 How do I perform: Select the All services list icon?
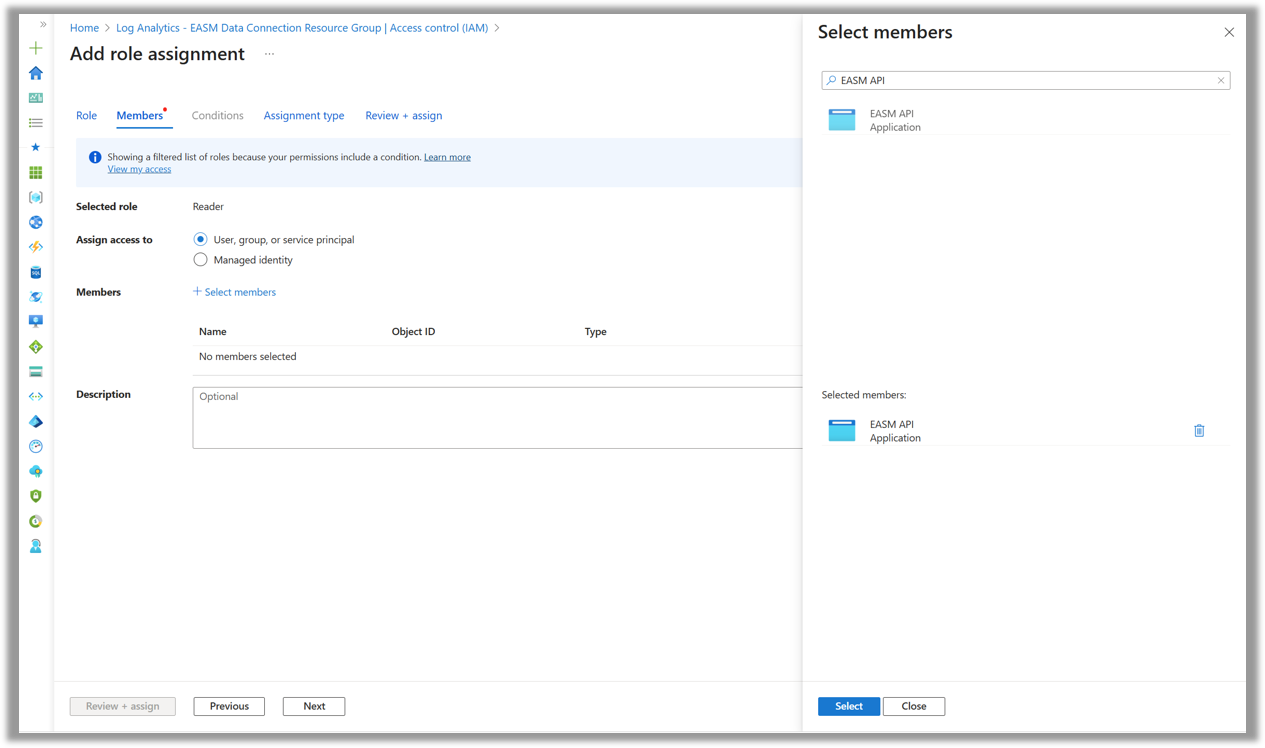tap(36, 122)
